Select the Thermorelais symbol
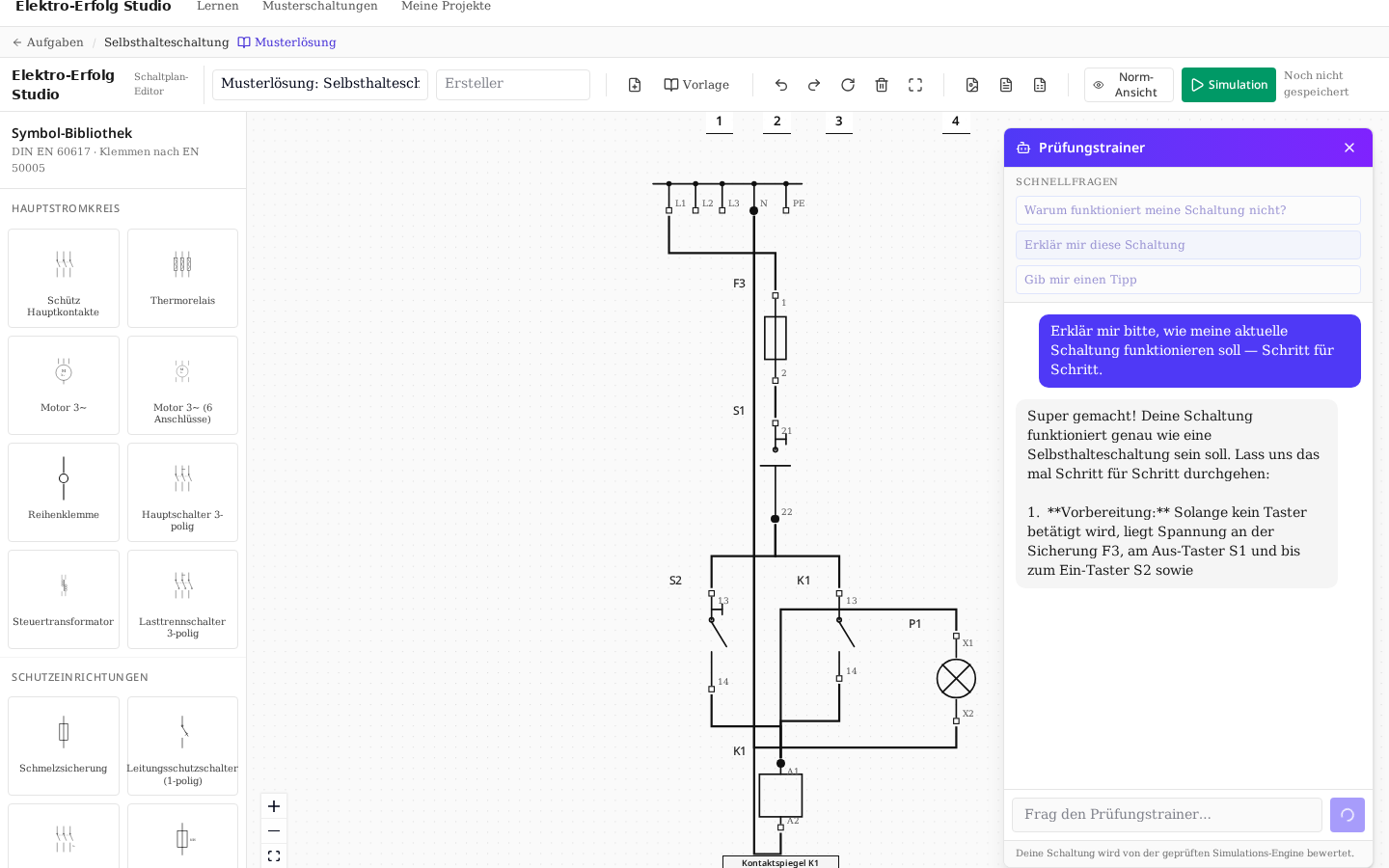 pyautogui.click(x=182, y=278)
